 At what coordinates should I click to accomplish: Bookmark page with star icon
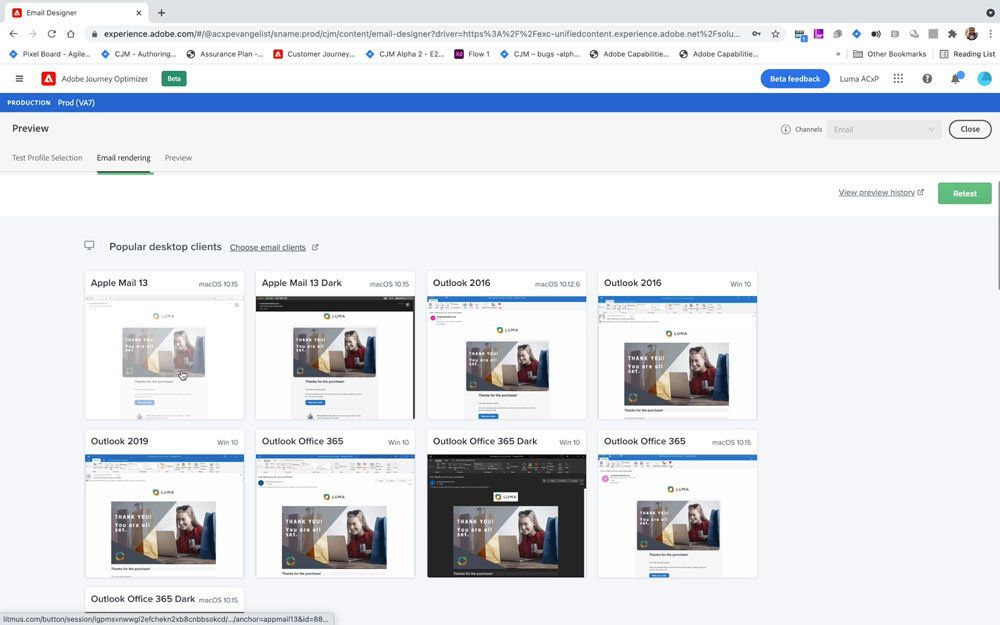(x=775, y=34)
